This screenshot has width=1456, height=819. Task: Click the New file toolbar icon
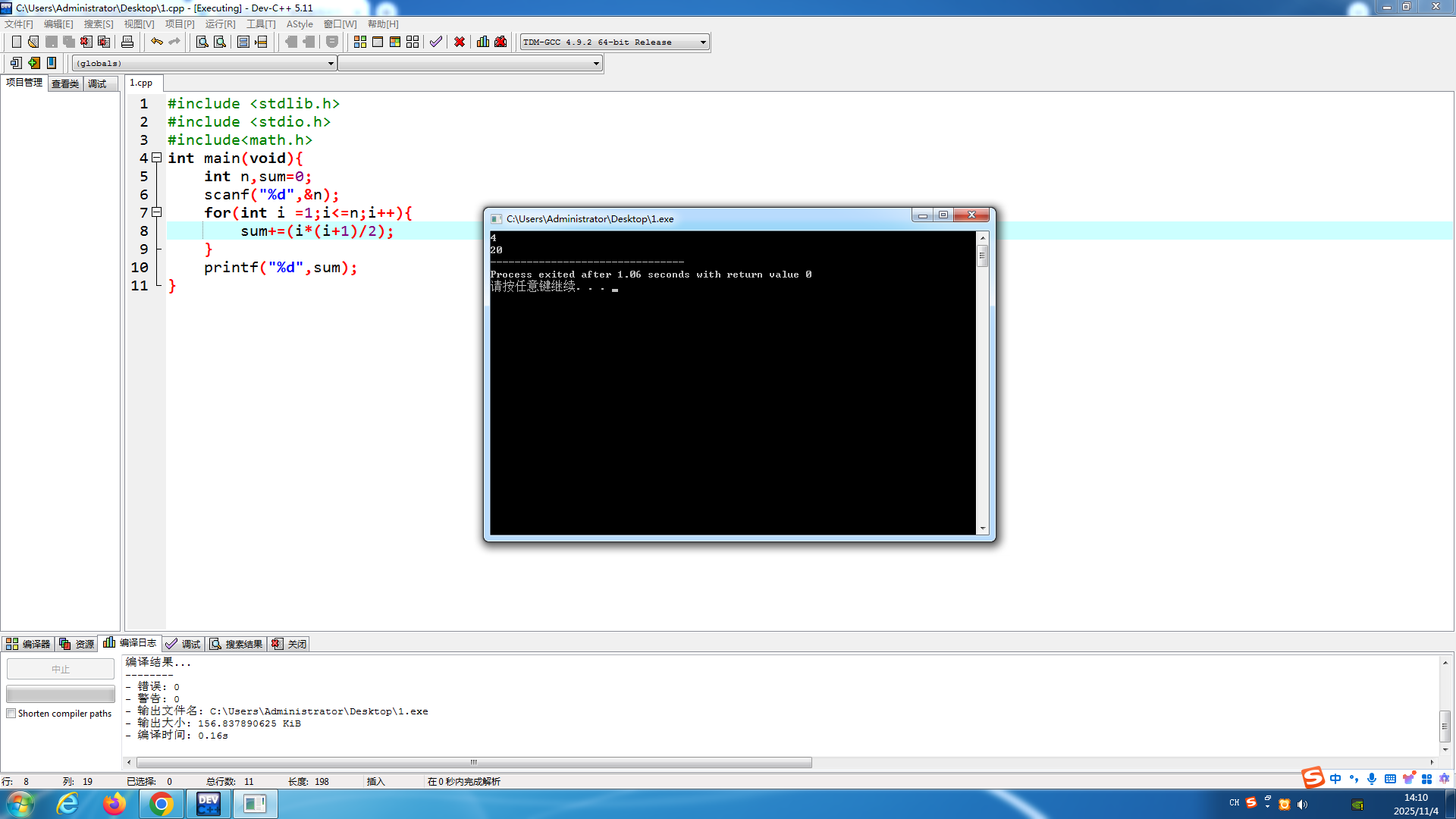coord(16,42)
